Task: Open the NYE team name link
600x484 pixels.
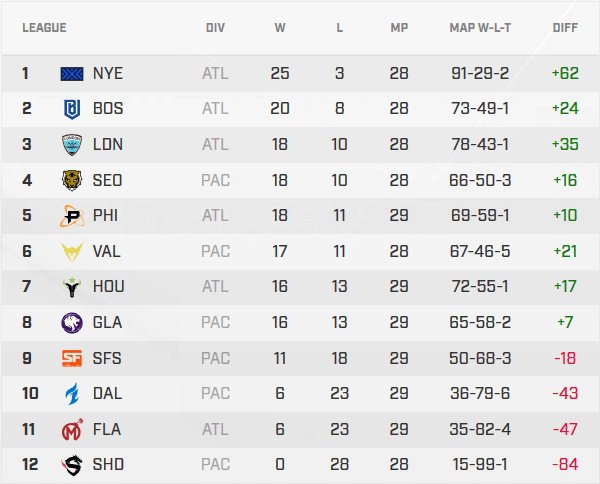Action: point(107,73)
